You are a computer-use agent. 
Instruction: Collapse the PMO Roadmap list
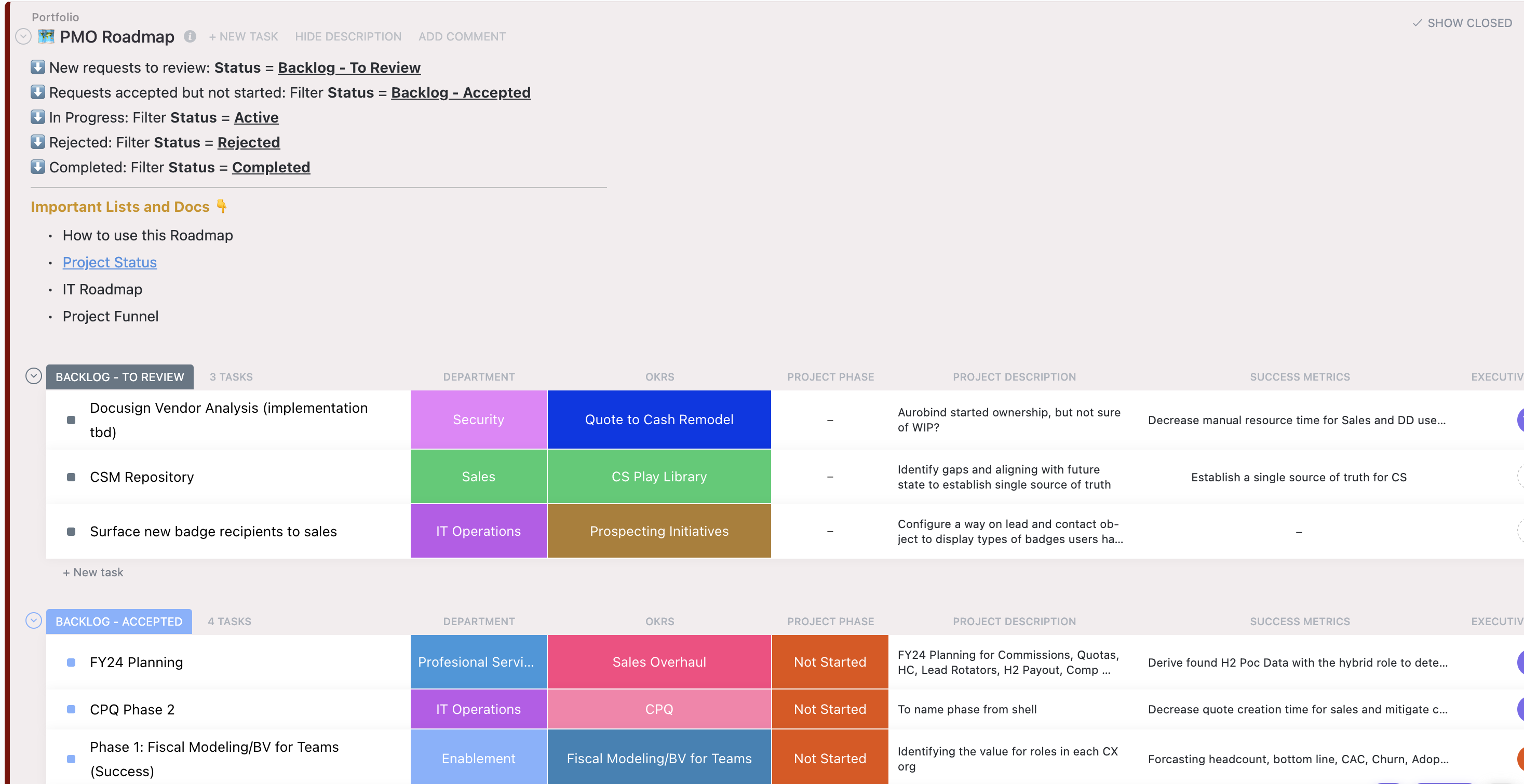tap(23, 36)
